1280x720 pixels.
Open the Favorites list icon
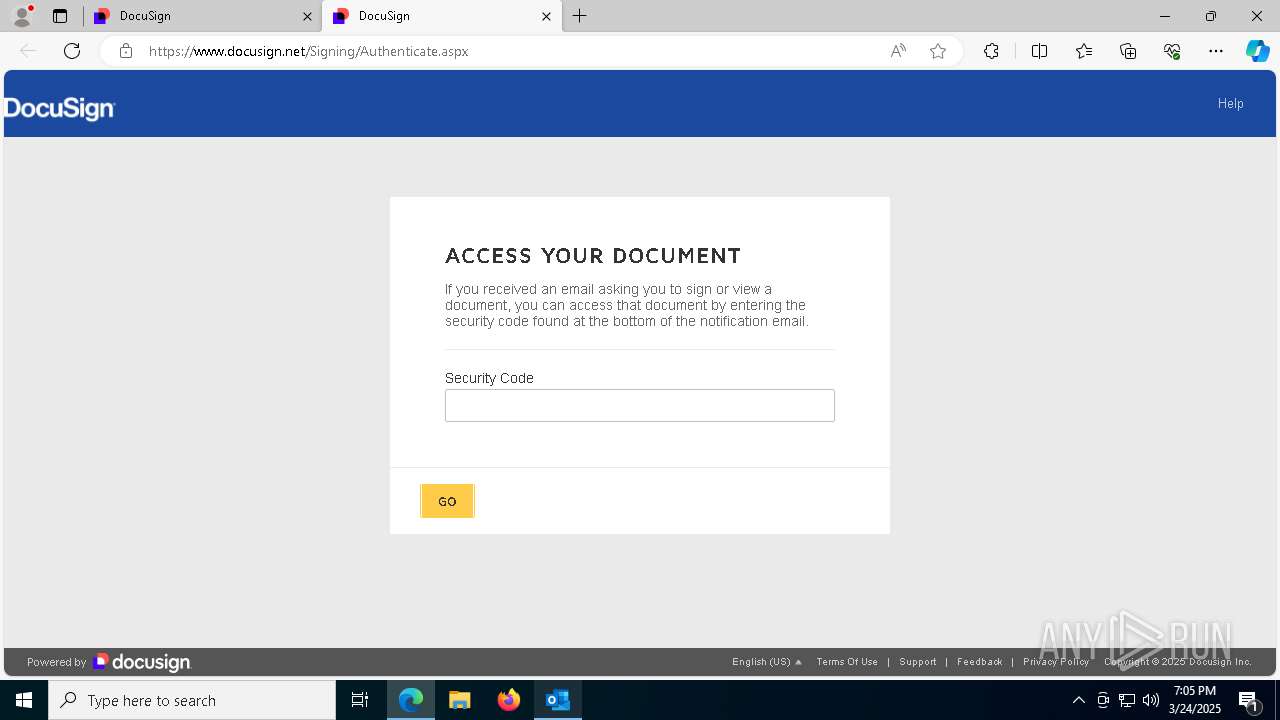coord(1084,51)
